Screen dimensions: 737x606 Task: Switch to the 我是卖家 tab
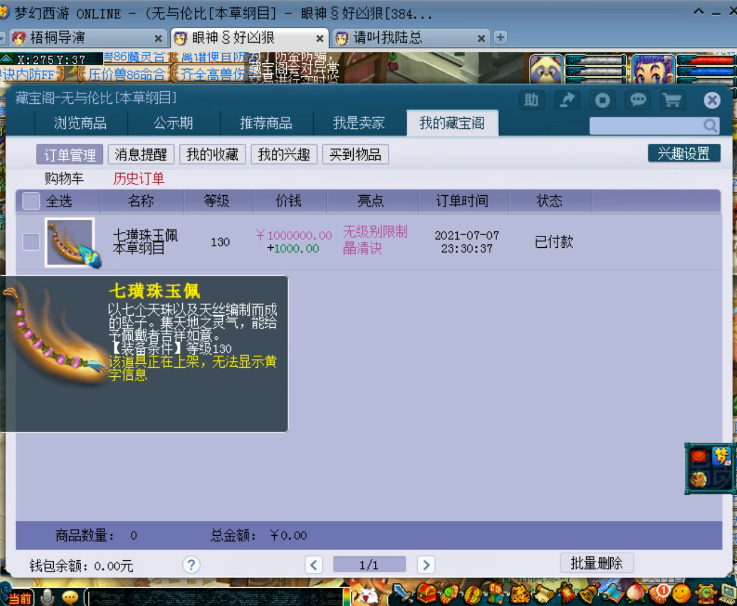point(359,123)
